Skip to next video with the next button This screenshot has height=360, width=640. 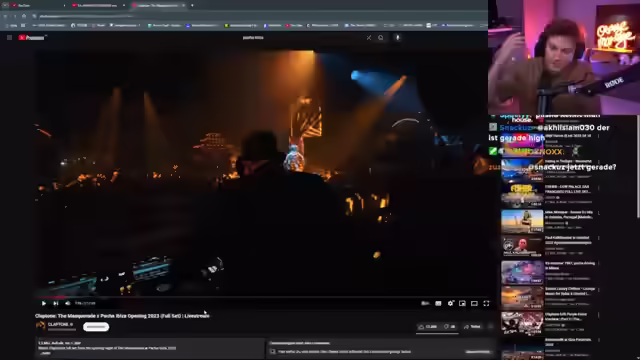[x=56, y=303]
